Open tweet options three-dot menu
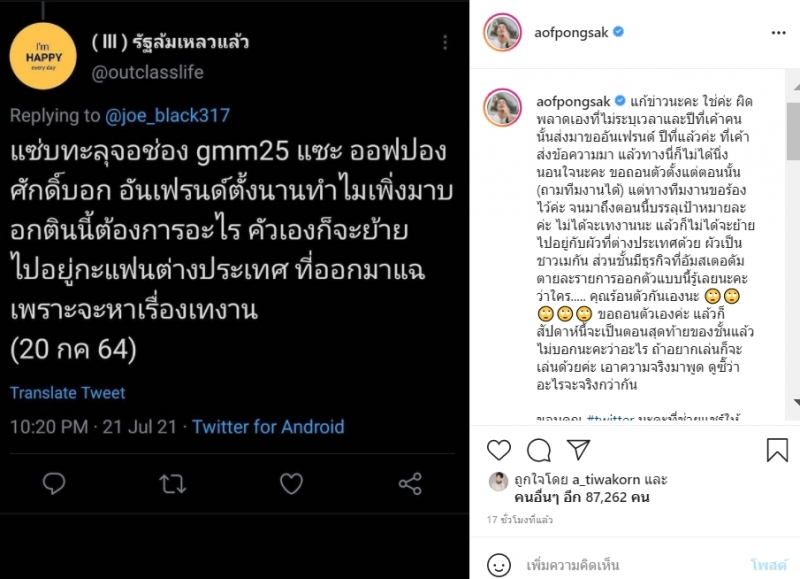 tap(446, 43)
